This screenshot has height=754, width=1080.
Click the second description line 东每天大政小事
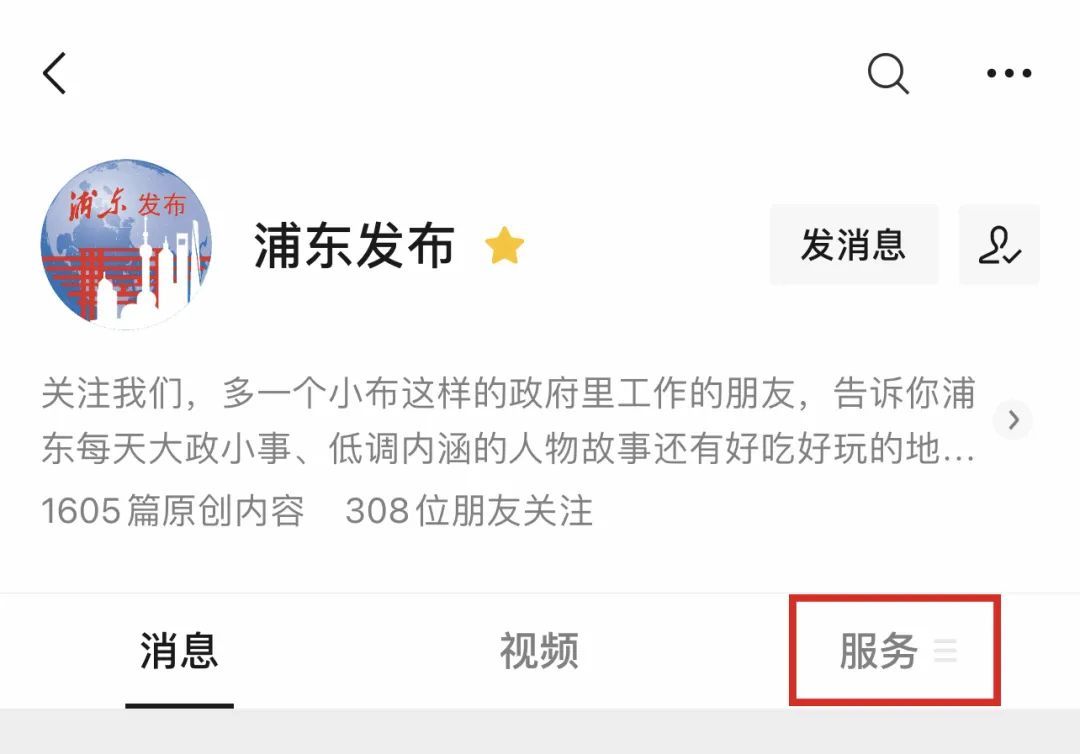(508, 448)
